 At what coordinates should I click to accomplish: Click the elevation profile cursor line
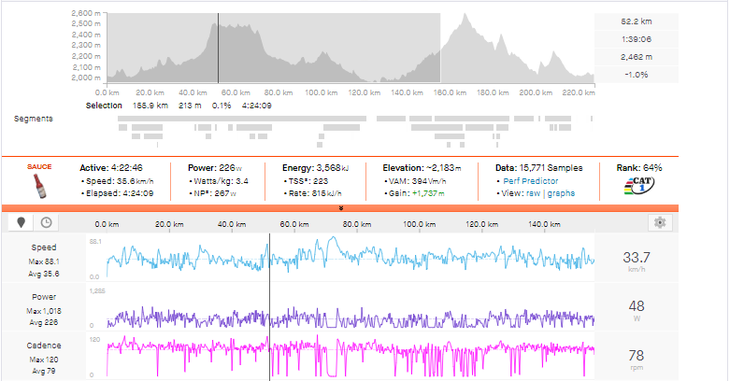218,48
